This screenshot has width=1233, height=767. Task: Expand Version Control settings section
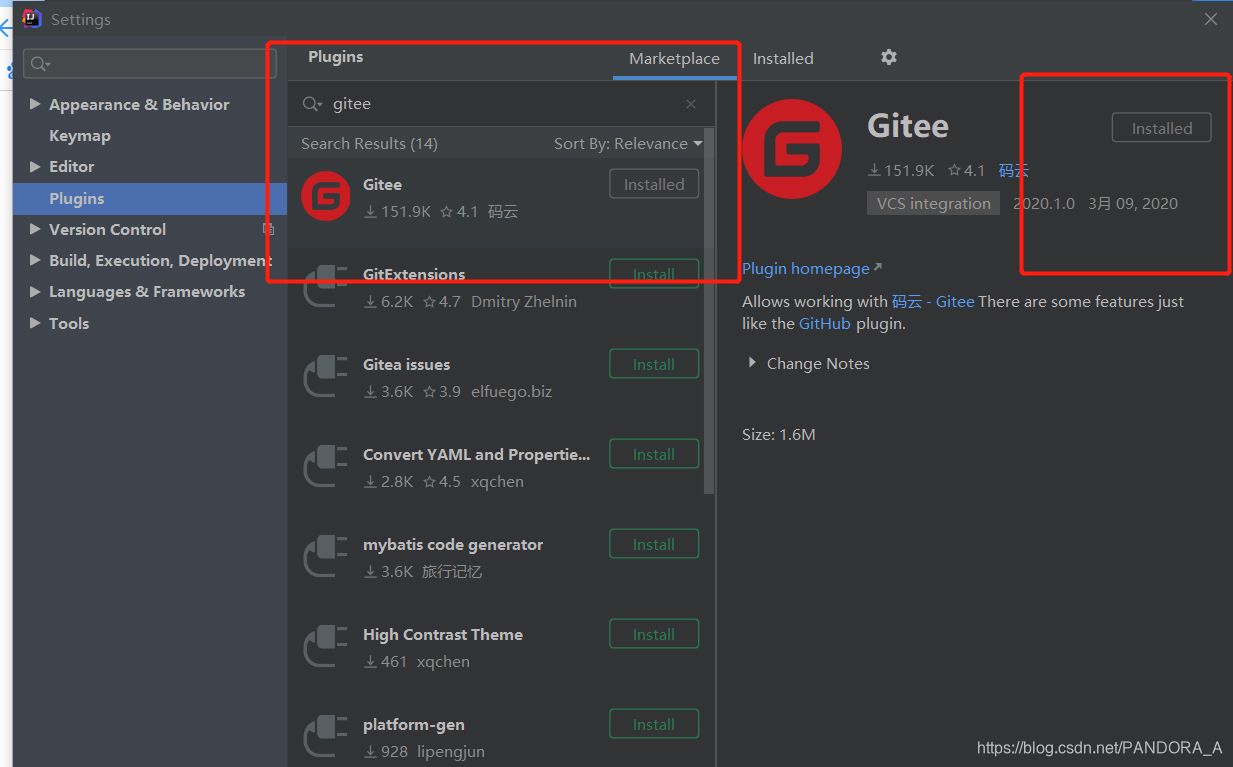tap(36, 229)
